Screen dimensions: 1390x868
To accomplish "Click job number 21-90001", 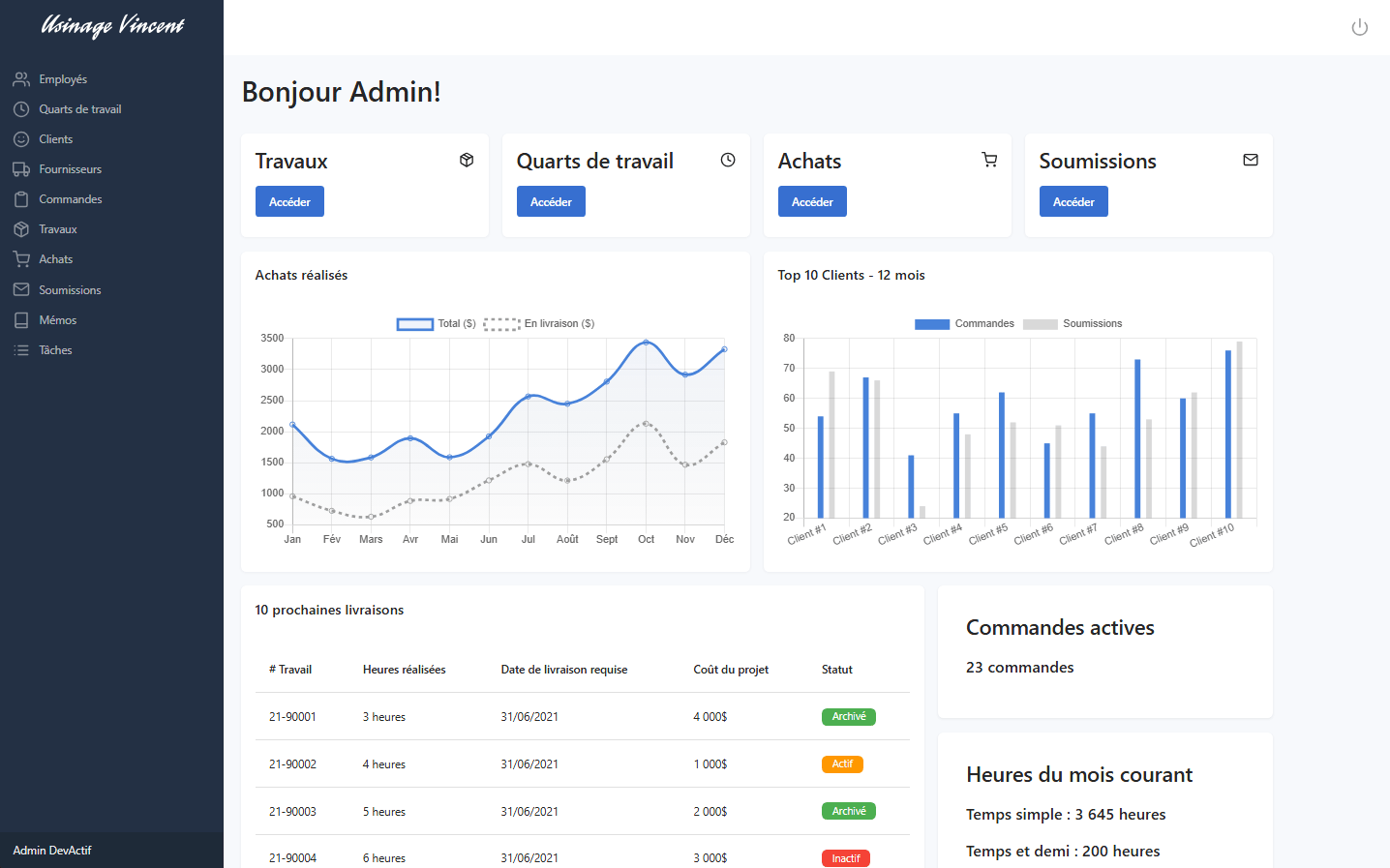I will point(292,717).
